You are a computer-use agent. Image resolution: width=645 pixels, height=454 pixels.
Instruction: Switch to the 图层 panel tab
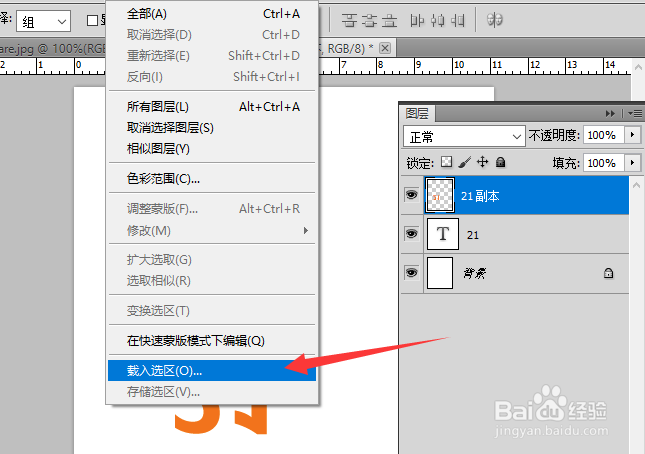tap(417, 113)
